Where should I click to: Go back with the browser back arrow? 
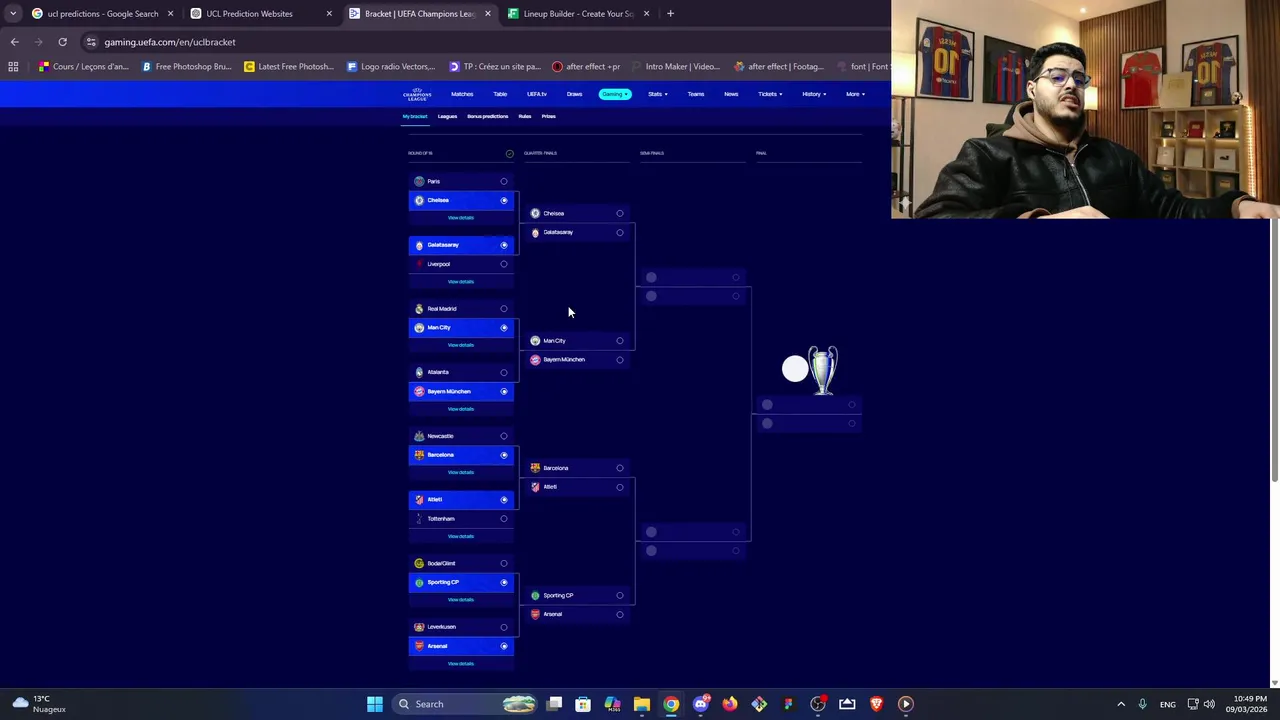tap(14, 42)
